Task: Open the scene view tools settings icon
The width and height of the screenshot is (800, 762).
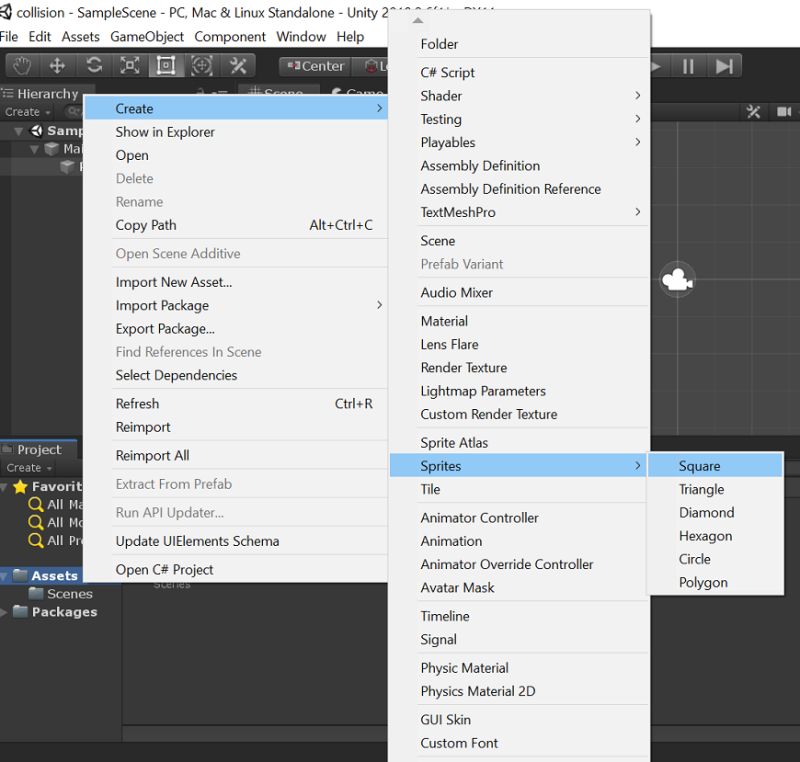Action: (754, 112)
